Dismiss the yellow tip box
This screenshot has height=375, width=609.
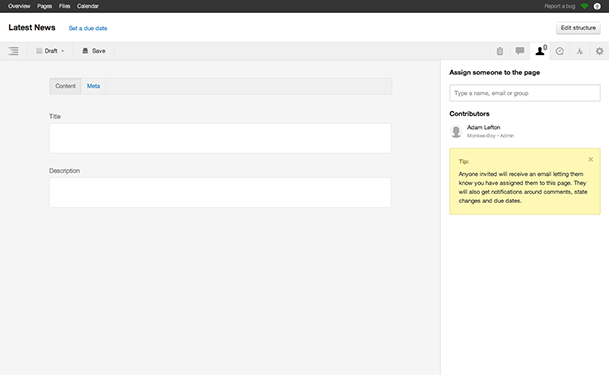pyautogui.click(x=591, y=159)
